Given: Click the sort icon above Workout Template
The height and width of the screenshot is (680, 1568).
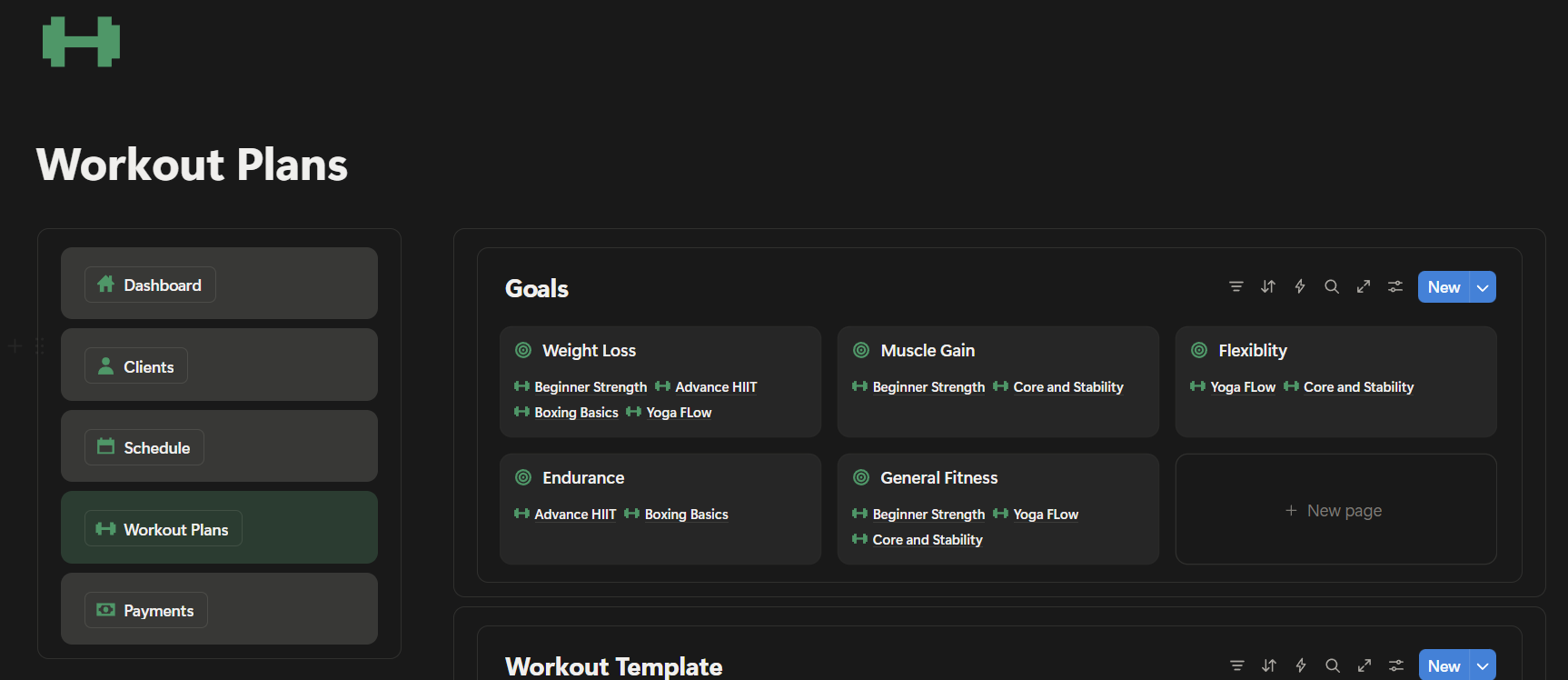Looking at the screenshot, I should tap(1268, 665).
